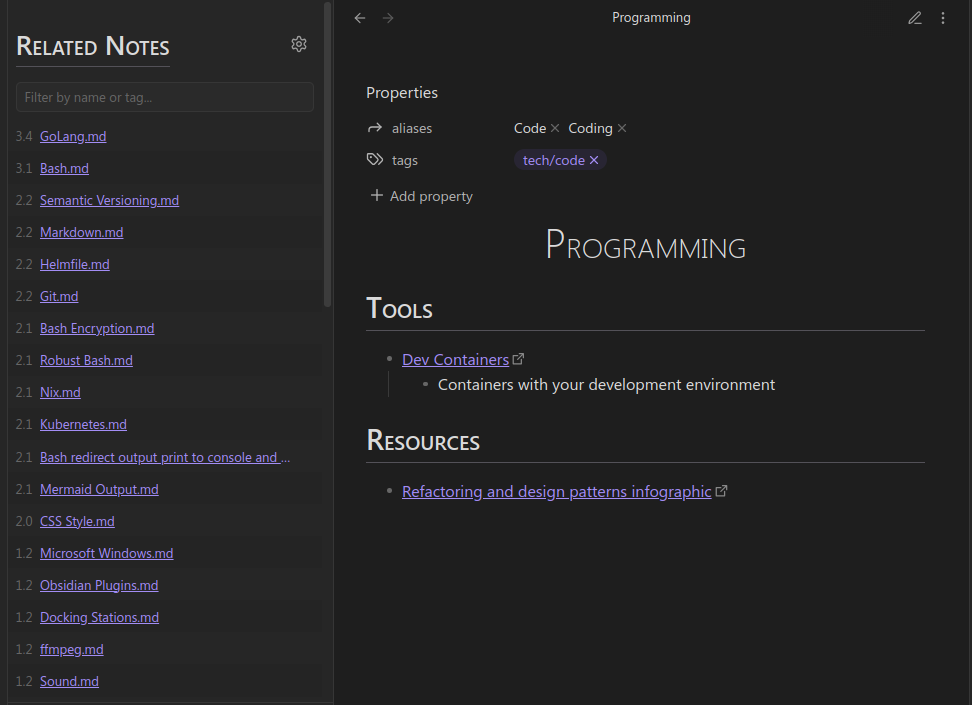
Task: Open Bash Encryption.md note
Action: click(97, 329)
